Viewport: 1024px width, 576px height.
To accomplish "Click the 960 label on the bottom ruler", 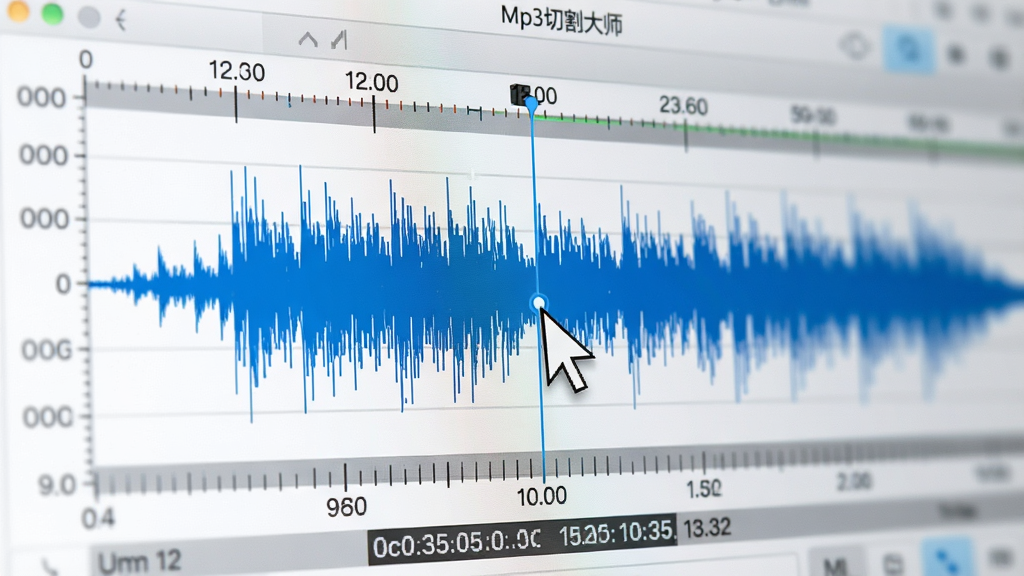I will (346, 507).
